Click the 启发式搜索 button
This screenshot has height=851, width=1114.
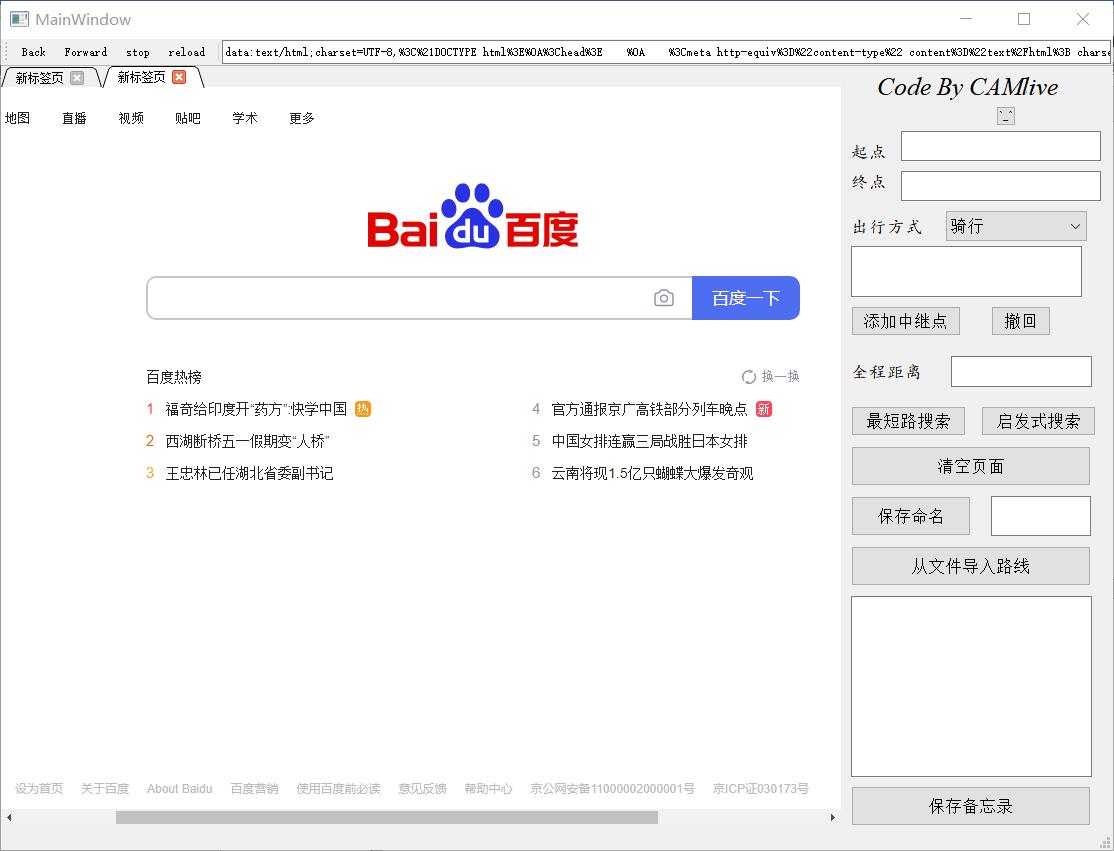1038,421
